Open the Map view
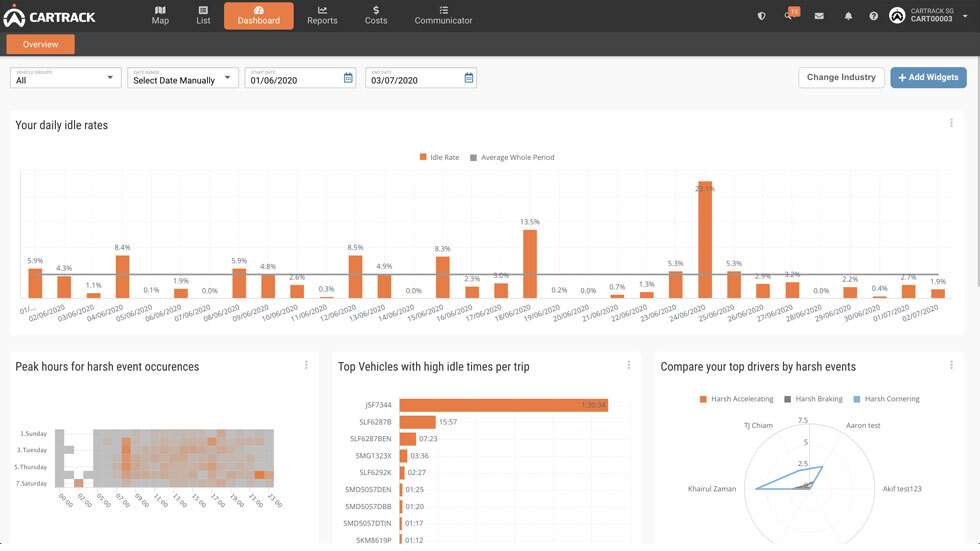The image size is (980, 551). [160, 15]
